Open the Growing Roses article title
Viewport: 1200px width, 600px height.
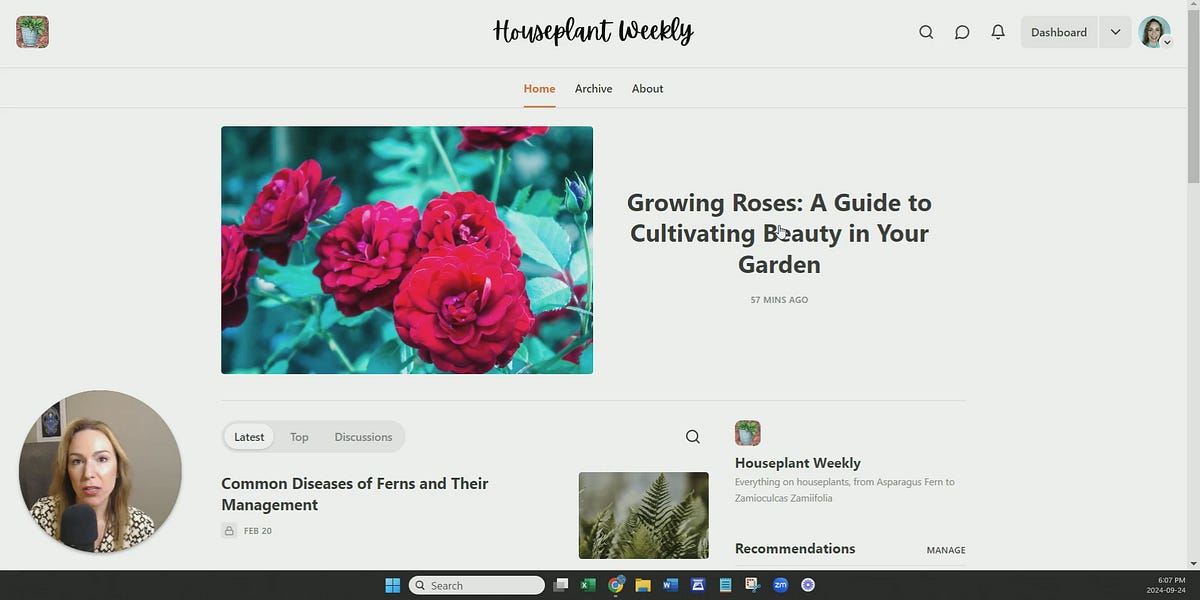[779, 232]
